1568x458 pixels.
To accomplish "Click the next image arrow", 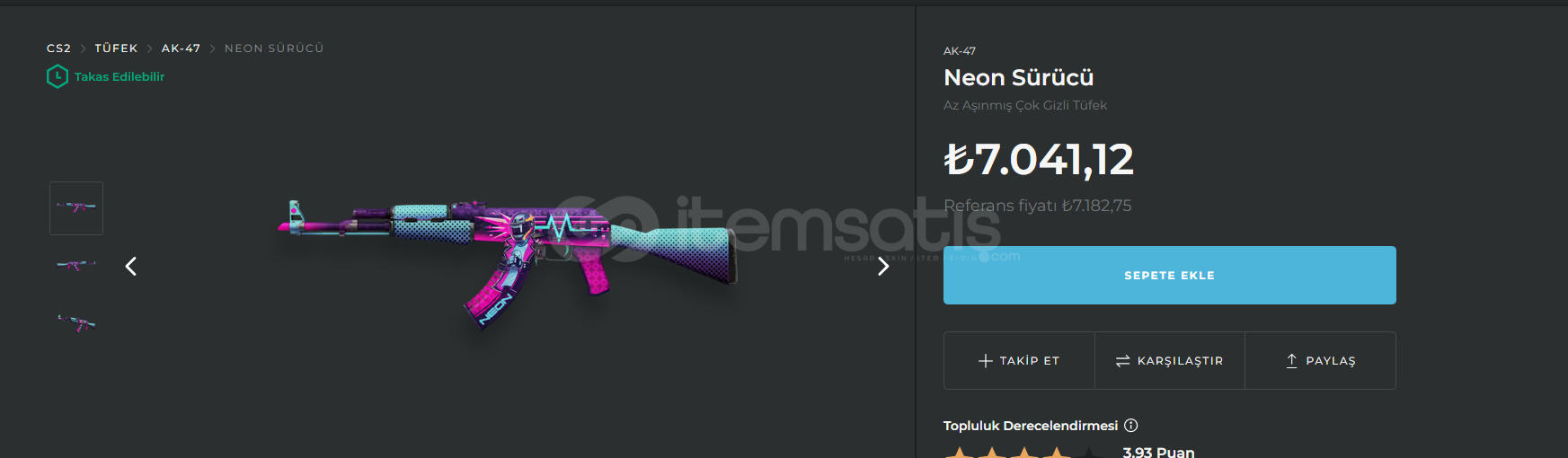I will [883, 266].
